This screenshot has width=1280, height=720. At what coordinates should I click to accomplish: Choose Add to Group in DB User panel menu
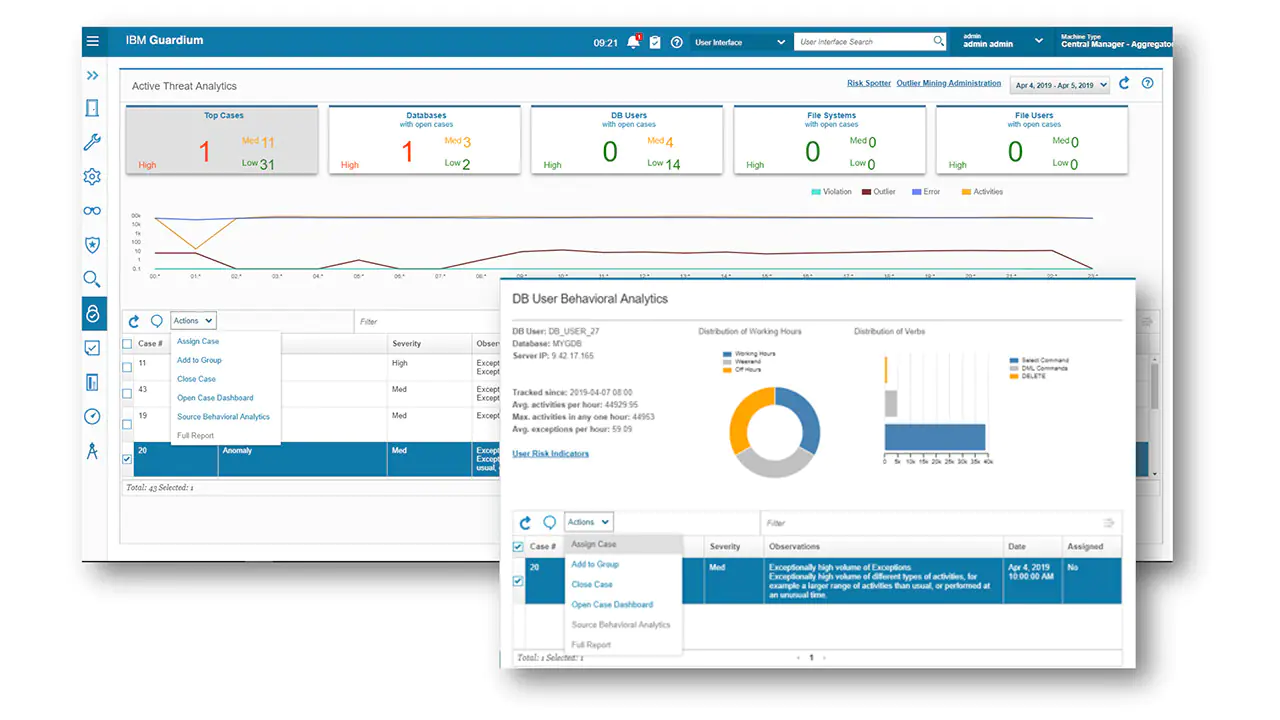pos(595,564)
